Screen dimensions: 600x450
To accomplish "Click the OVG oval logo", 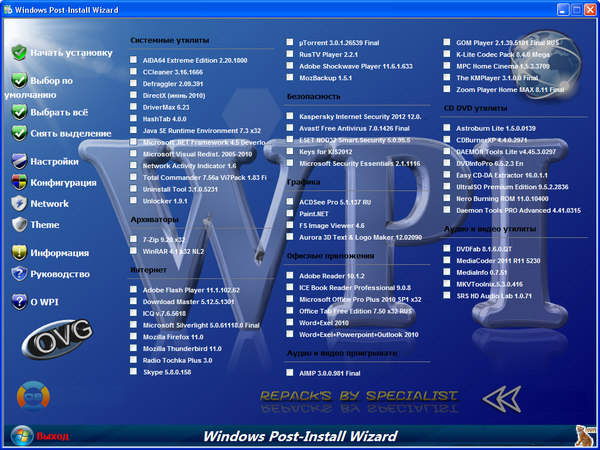I will tap(57, 339).
